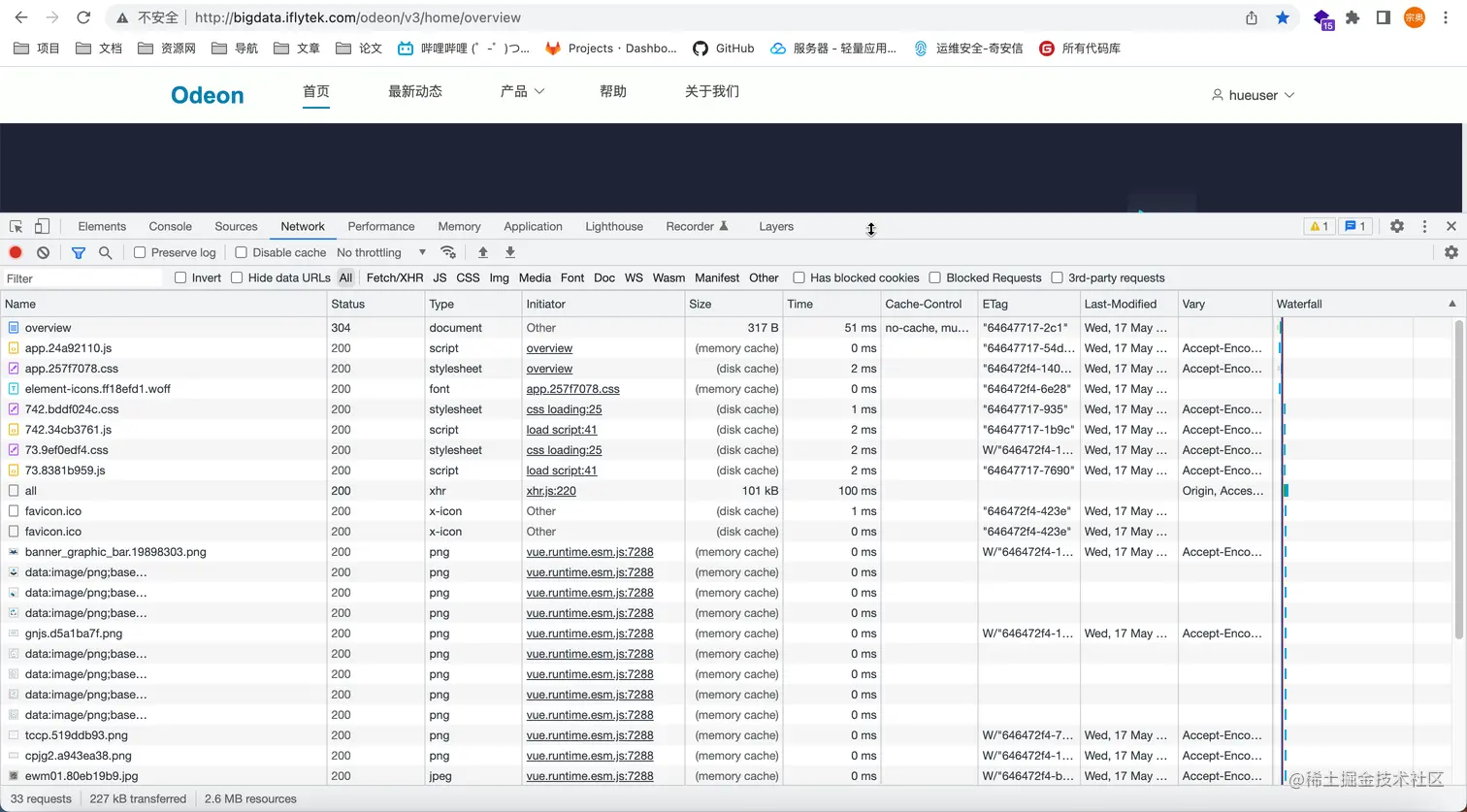Screen dimensions: 1467x812
Task: Filter requests by JS type
Action: (x=440, y=277)
